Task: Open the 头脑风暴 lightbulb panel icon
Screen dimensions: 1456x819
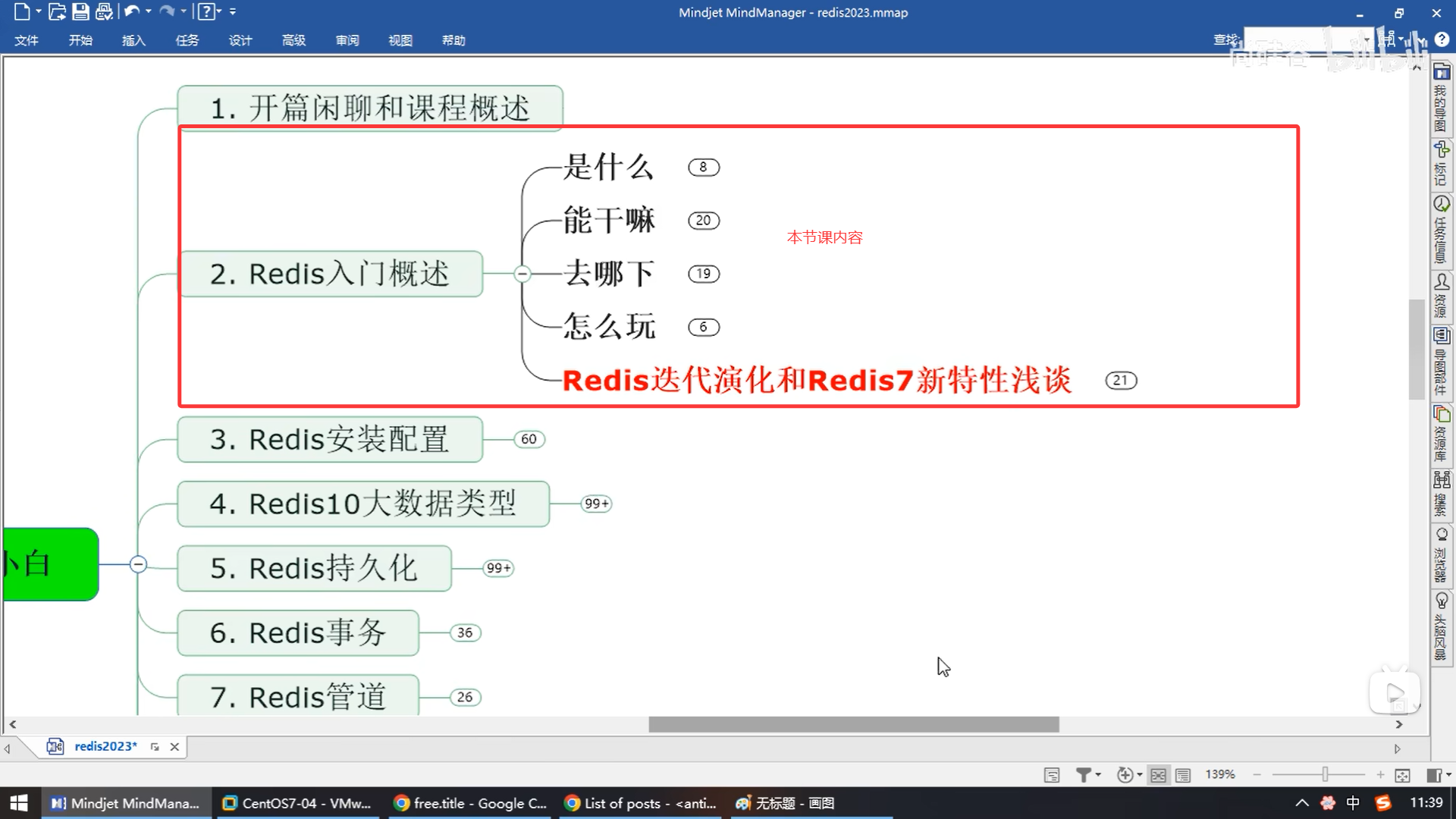Action: pos(1441,601)
